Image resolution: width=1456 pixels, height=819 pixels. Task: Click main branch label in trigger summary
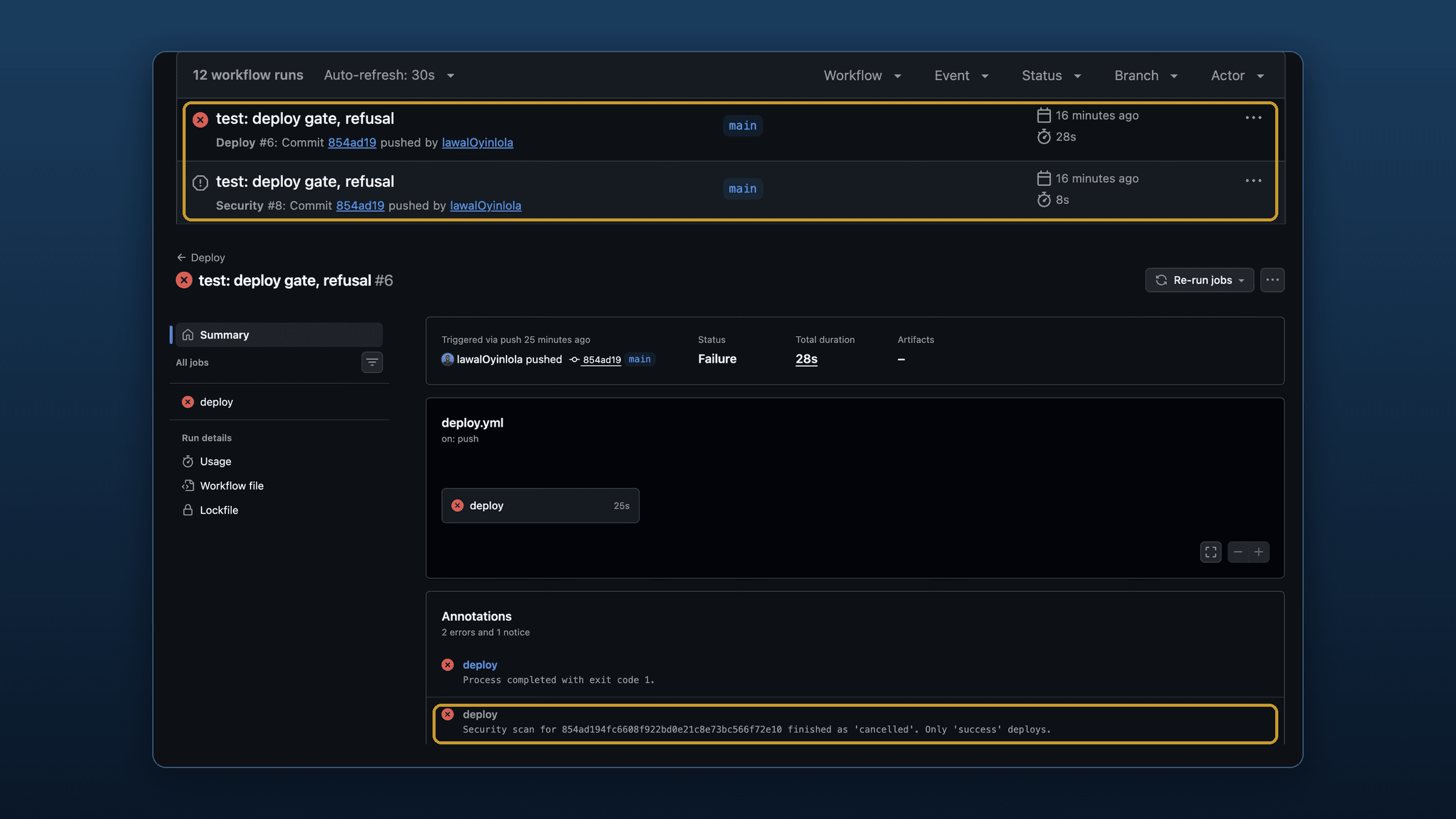coord(639,359)
